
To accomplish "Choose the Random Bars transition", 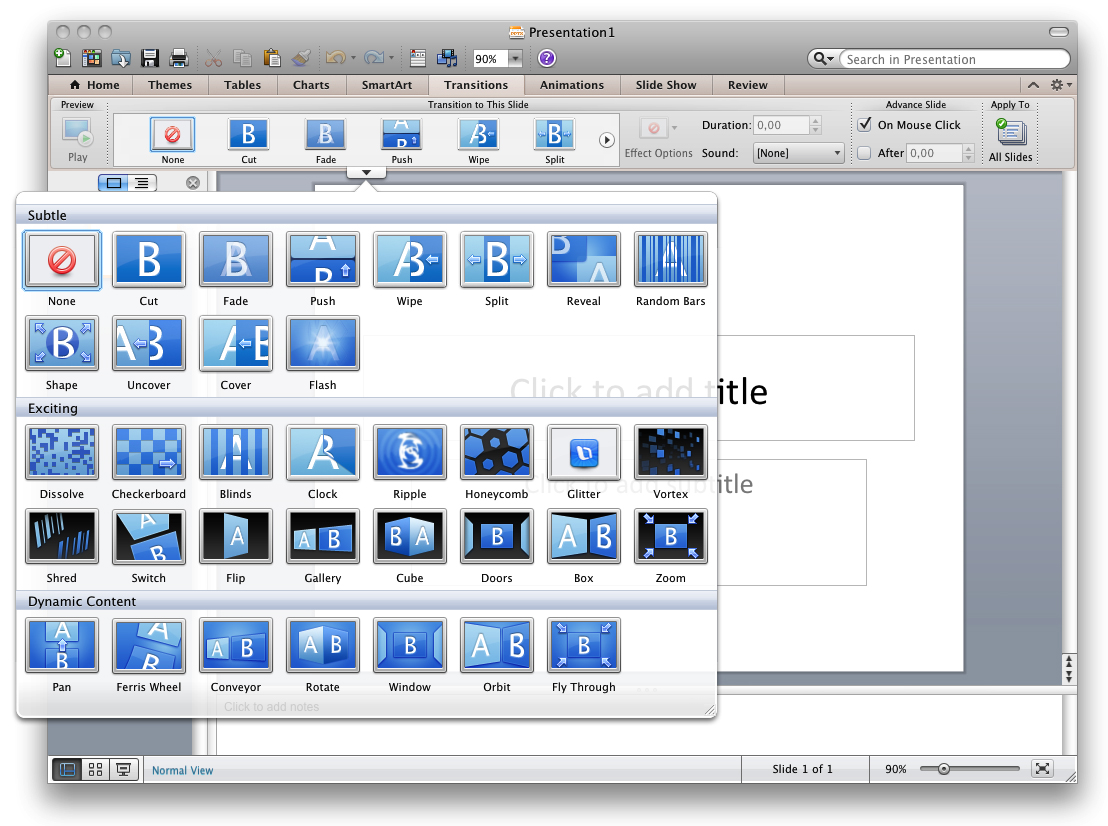I will (x=670, y=259).
